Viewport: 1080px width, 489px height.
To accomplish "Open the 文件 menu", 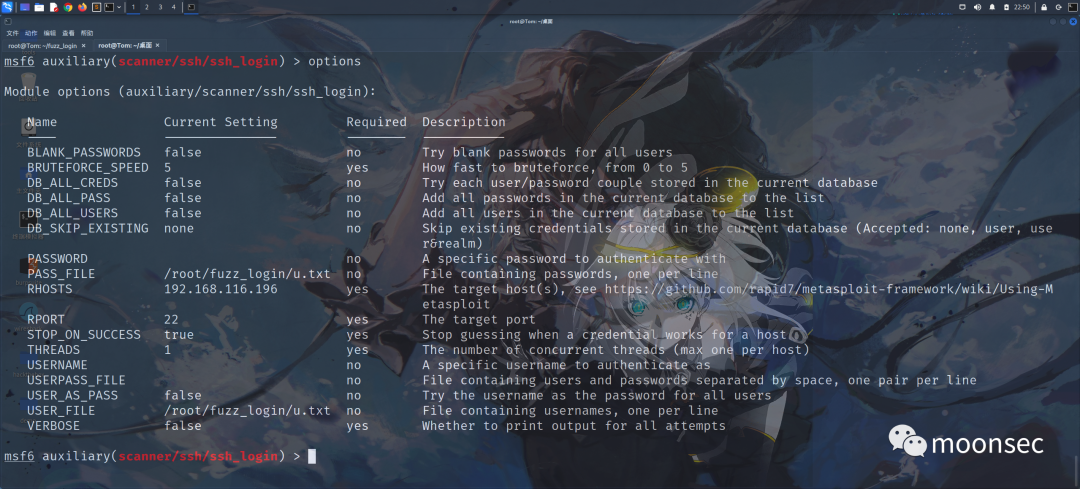I will [12, 33].
